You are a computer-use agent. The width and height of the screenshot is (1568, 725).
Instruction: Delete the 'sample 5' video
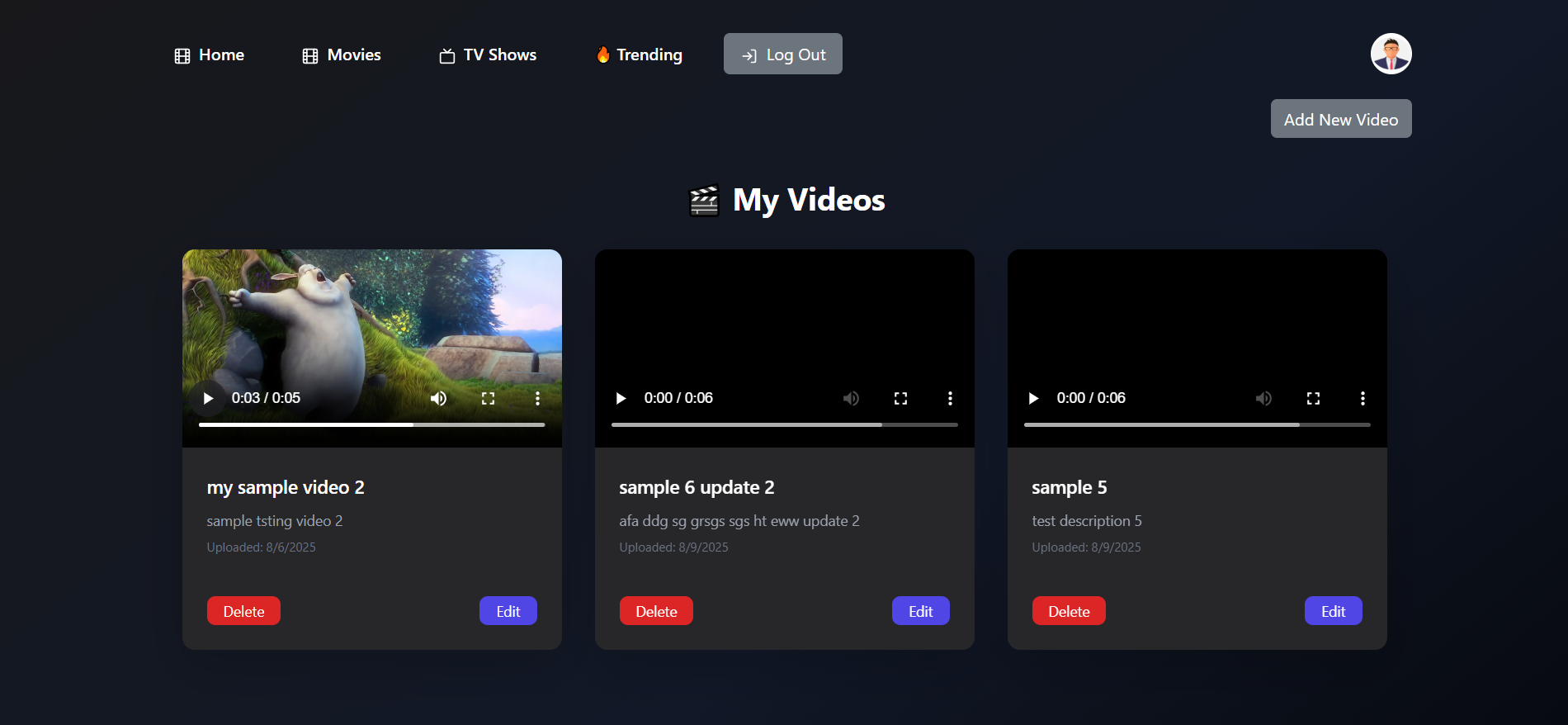(1069, 611)
